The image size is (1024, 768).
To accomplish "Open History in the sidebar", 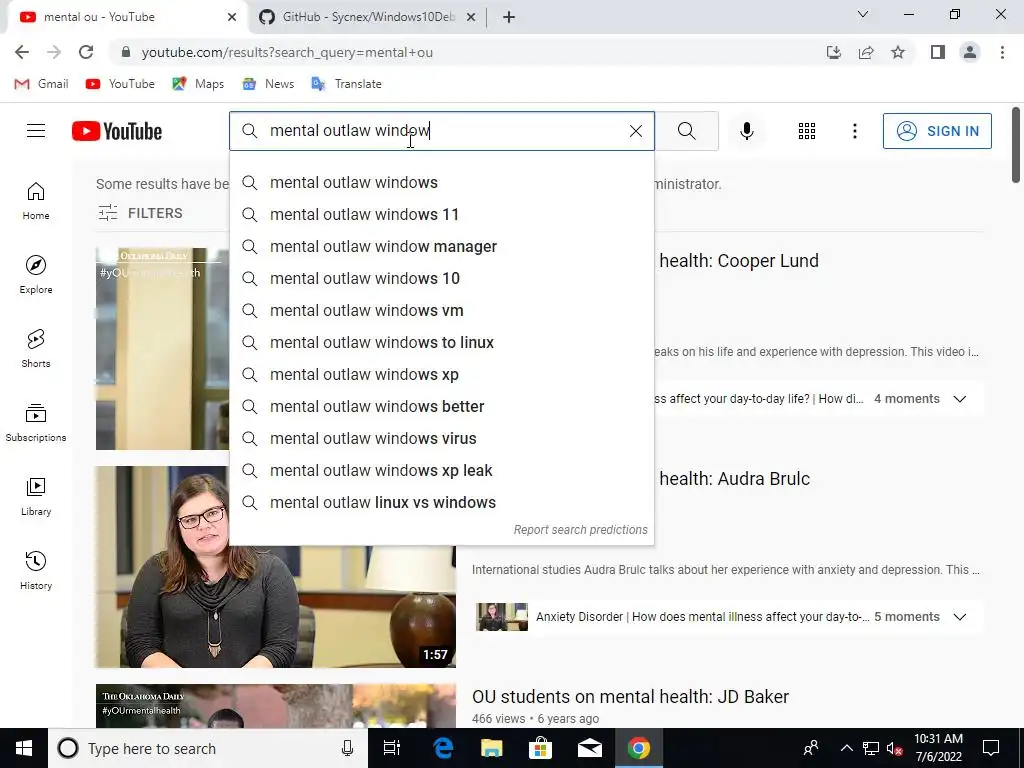I will point(36,570).
